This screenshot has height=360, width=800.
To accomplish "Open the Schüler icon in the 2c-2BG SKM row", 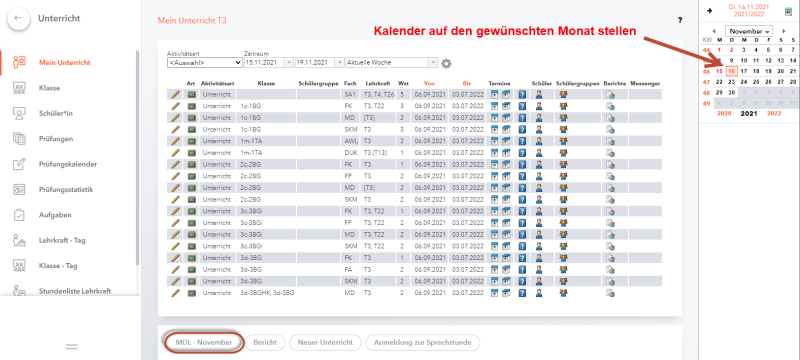I will click(539, 199).
